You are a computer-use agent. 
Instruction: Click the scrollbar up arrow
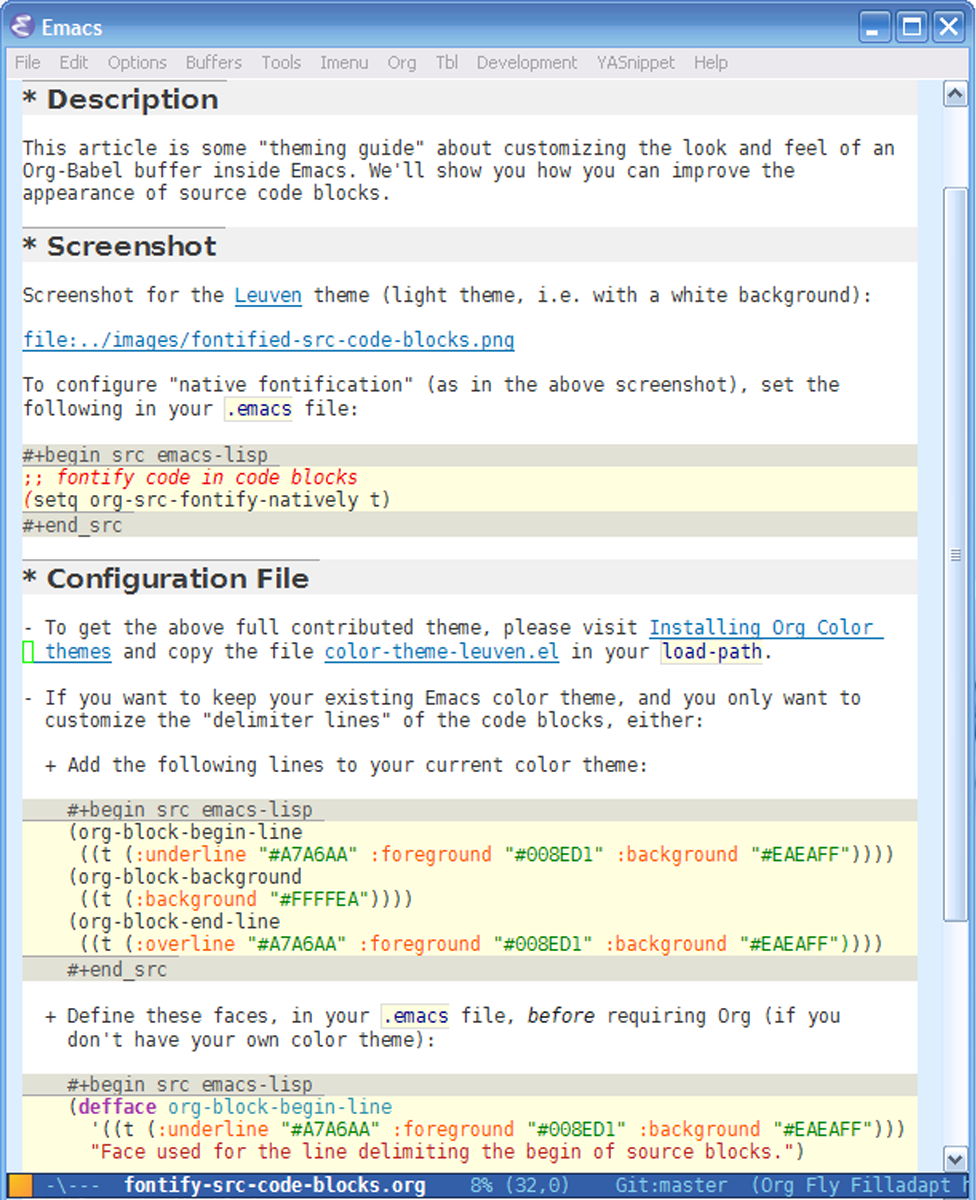(955, 94)
